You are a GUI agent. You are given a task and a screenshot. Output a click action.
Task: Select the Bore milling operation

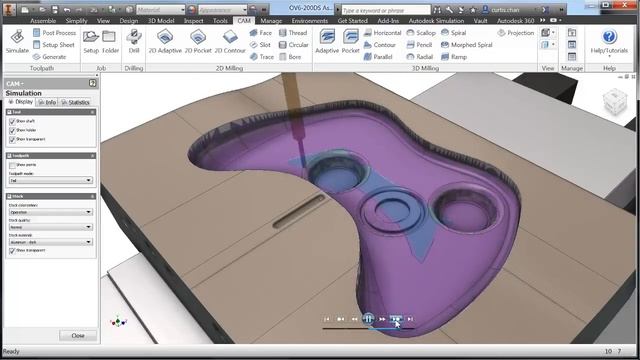[x=290, y=57]
